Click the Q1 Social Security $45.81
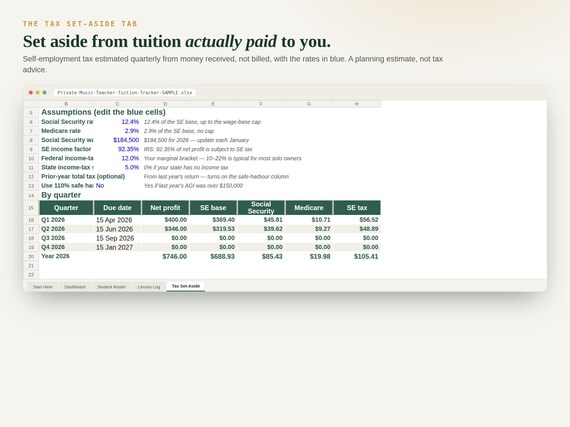Image resolution: width=570 pixels, height=427 pixels. pos(261,220)
